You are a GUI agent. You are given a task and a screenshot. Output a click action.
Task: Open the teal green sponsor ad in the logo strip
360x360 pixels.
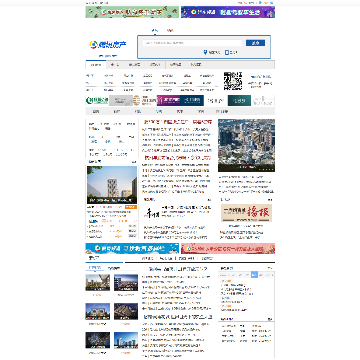point(239,100)
